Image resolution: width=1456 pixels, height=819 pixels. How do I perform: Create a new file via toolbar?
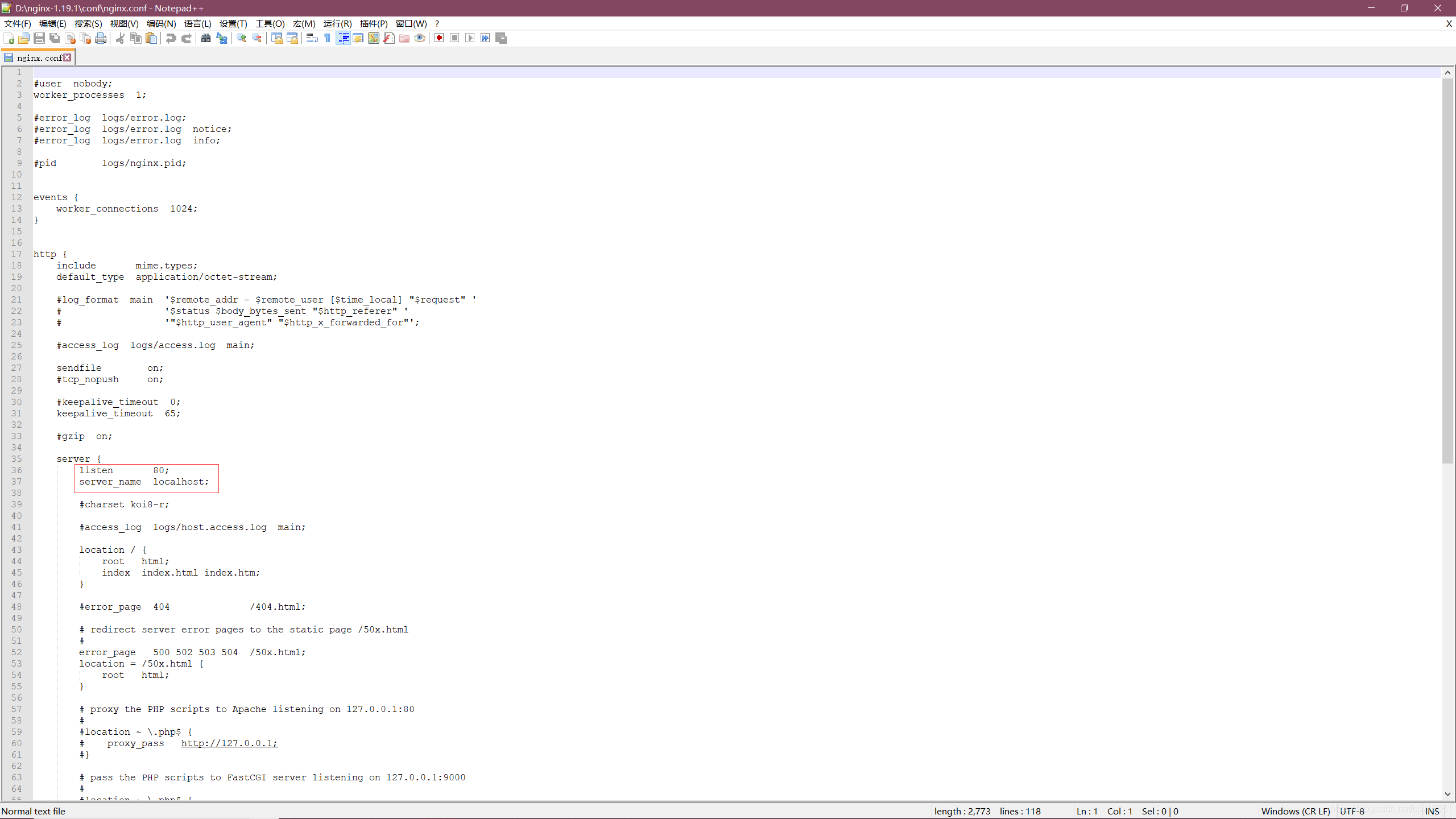coord(9,38)
